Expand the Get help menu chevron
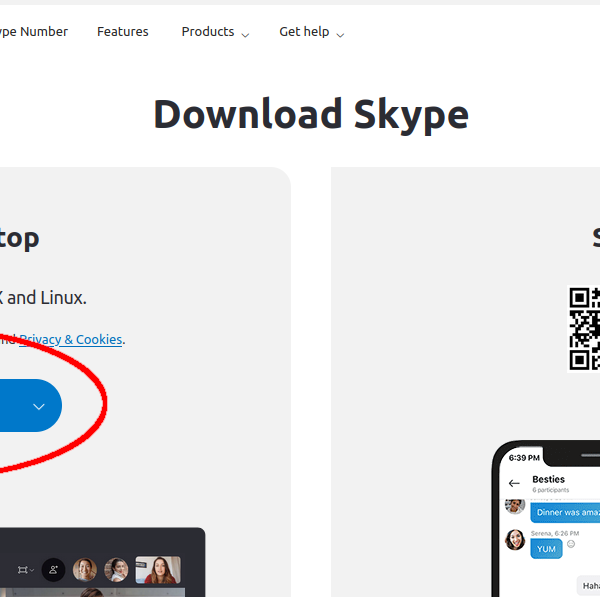 340,35
